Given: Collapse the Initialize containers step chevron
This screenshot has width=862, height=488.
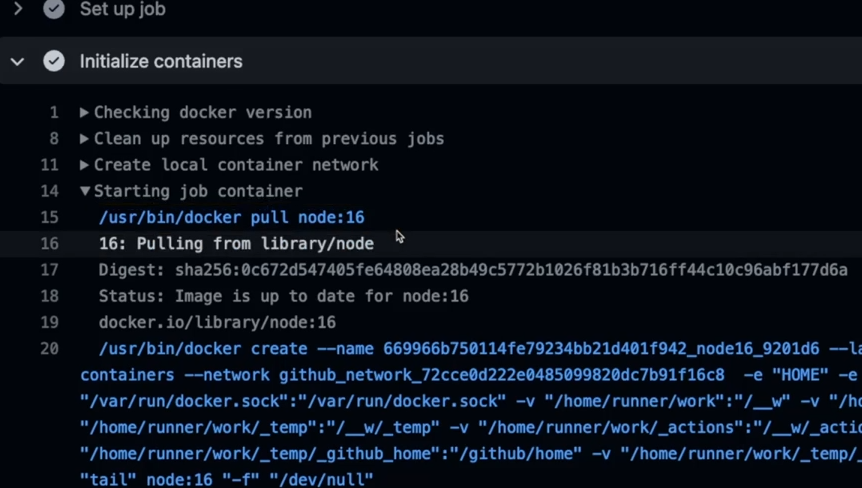Looking at the screenshot, I should [x=18, y=62].
